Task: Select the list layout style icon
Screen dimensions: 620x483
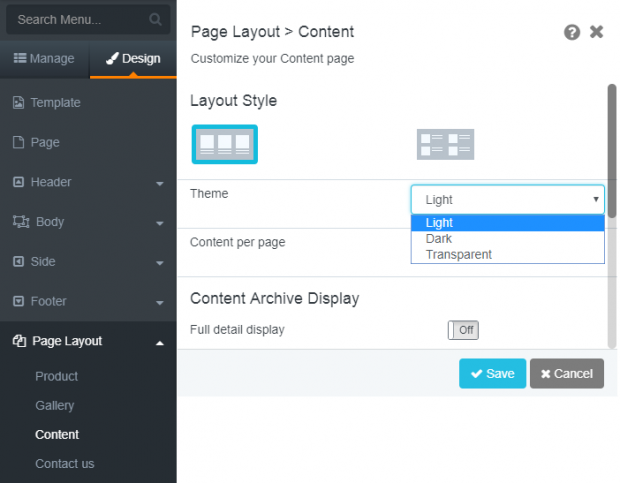Action: tap(445, 144)
